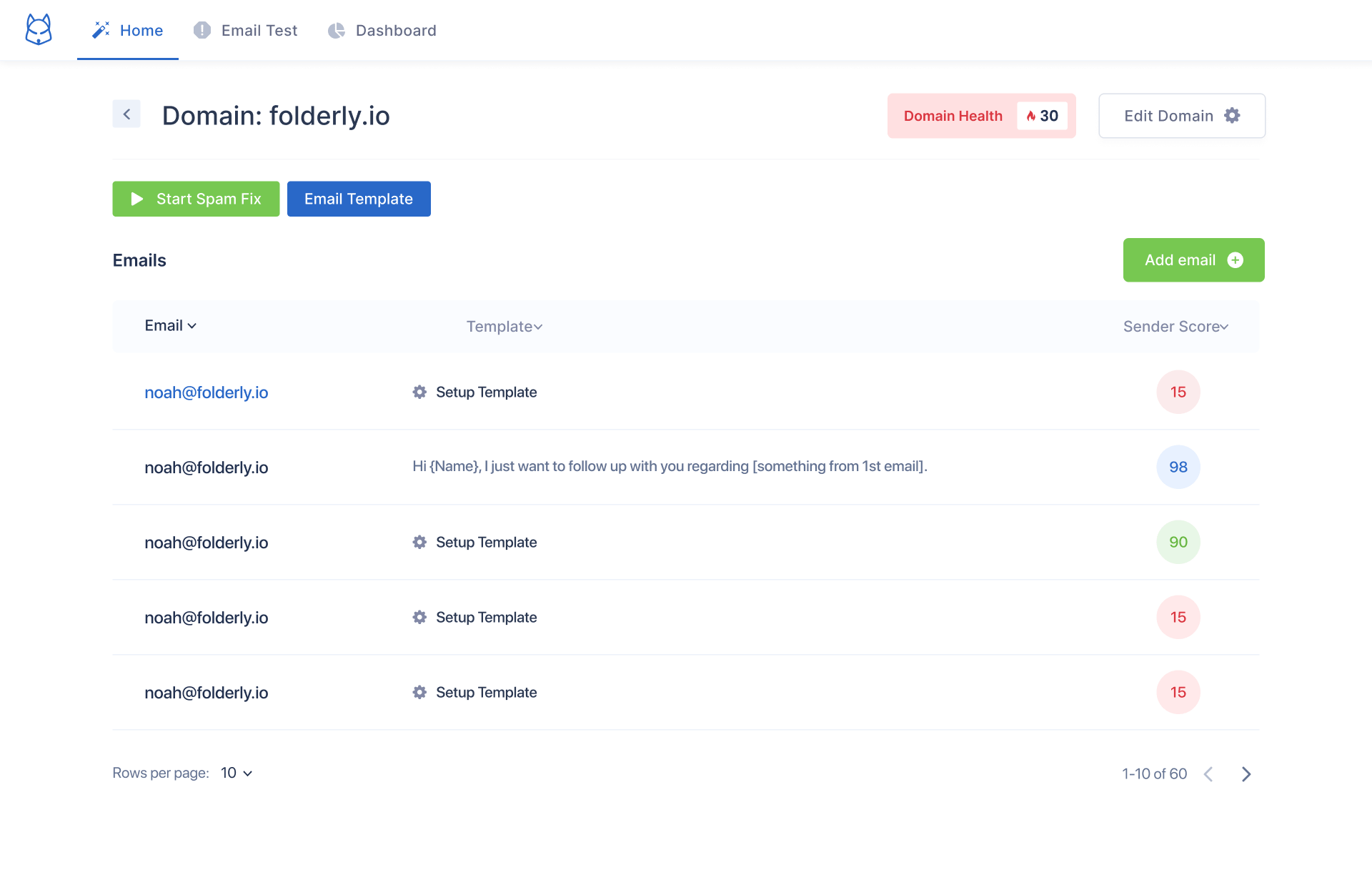Screen dimensions: 1372x875
Task: Open the Email Template button
Action: 359,199
